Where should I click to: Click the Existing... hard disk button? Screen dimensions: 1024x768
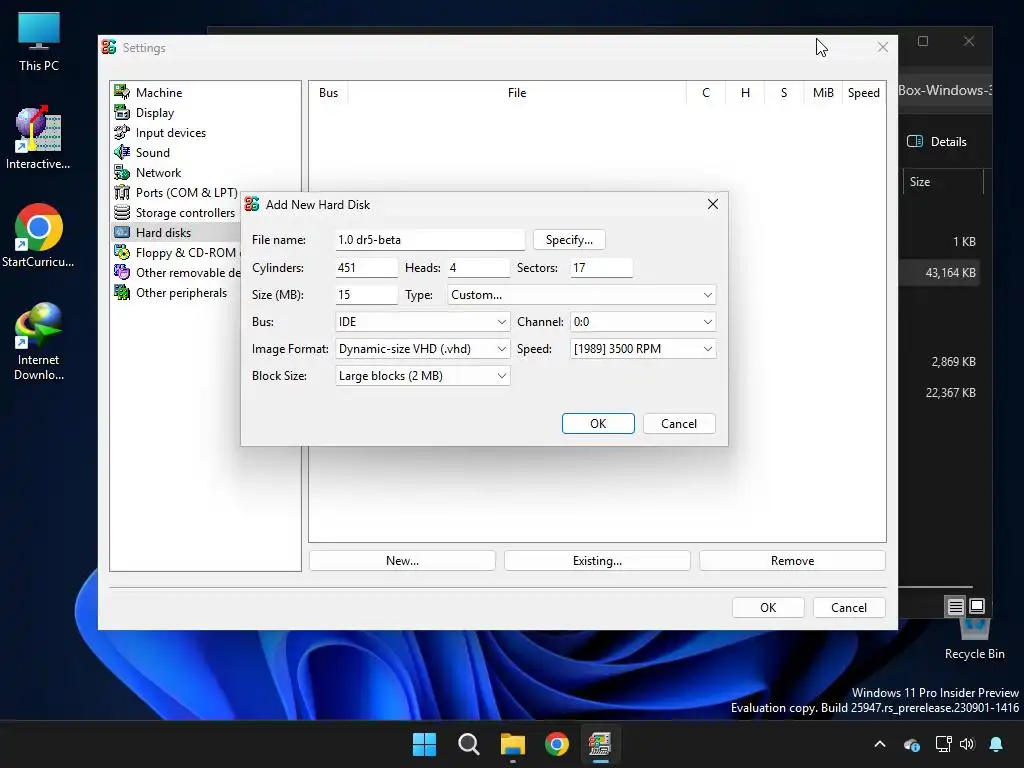point(598,561)
